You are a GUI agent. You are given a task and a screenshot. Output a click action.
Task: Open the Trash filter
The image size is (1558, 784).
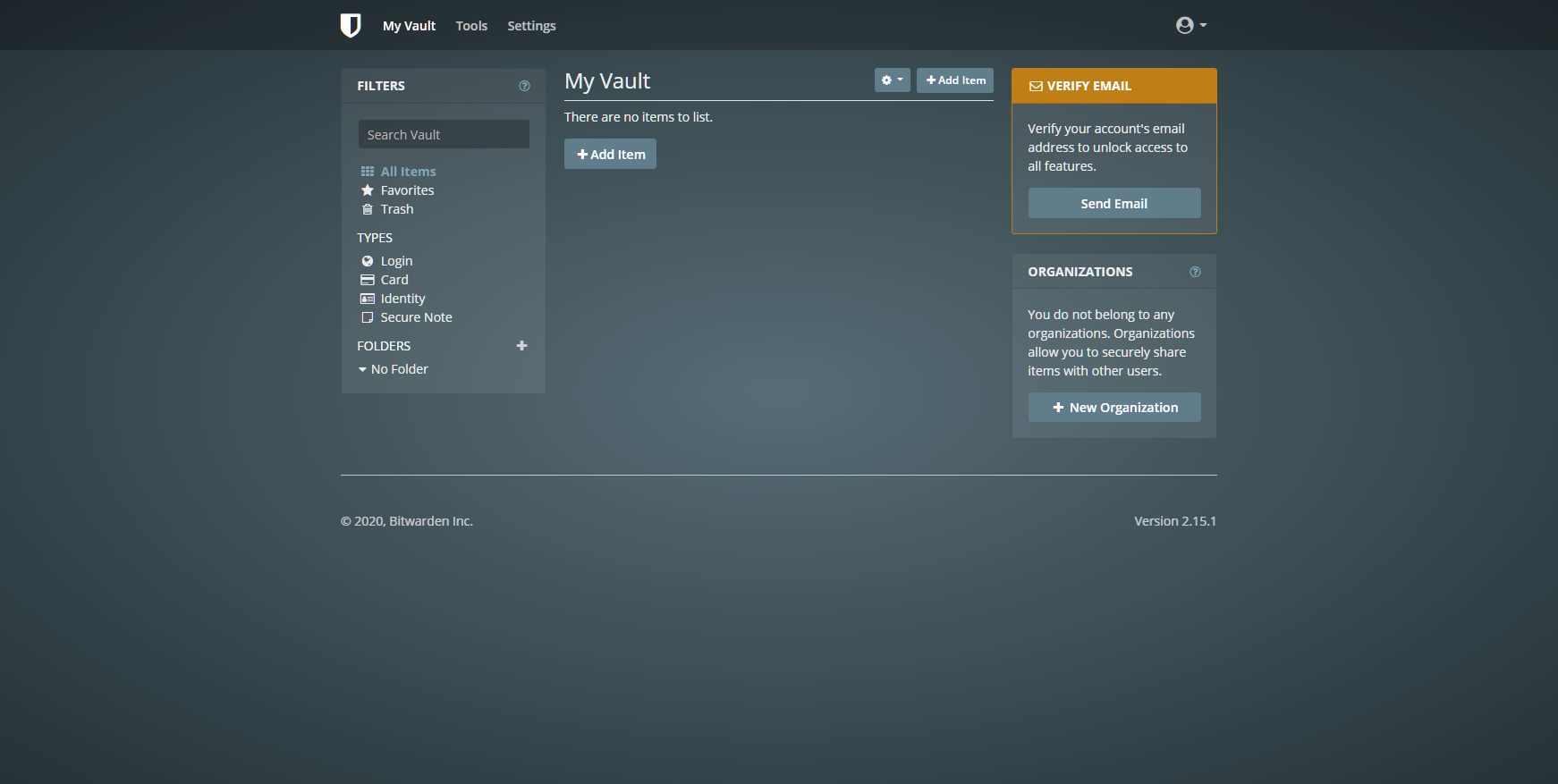click(x=396, y=209)
